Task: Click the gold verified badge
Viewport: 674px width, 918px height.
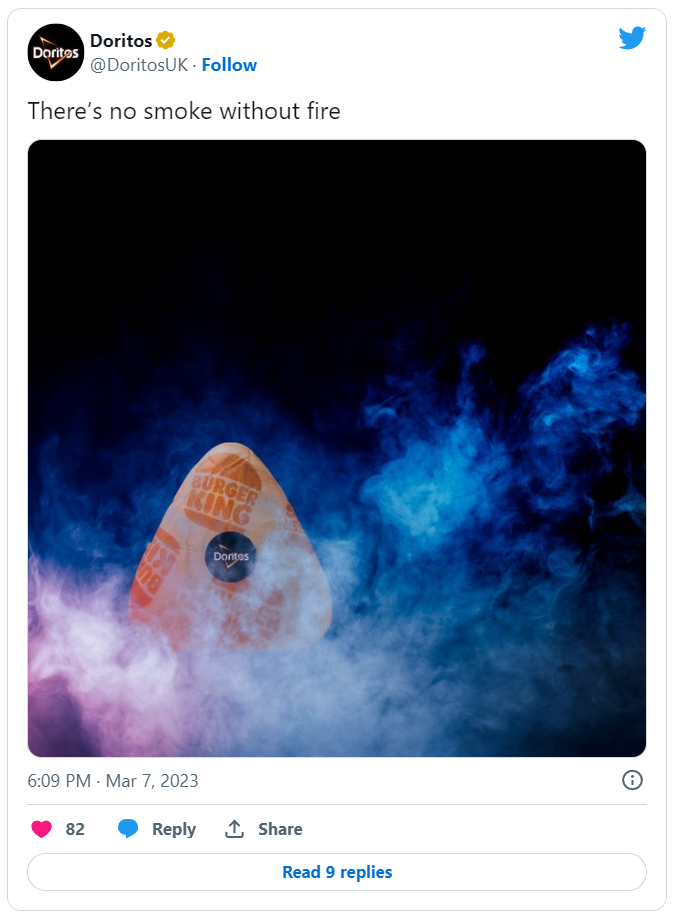Action: (166, 40)
